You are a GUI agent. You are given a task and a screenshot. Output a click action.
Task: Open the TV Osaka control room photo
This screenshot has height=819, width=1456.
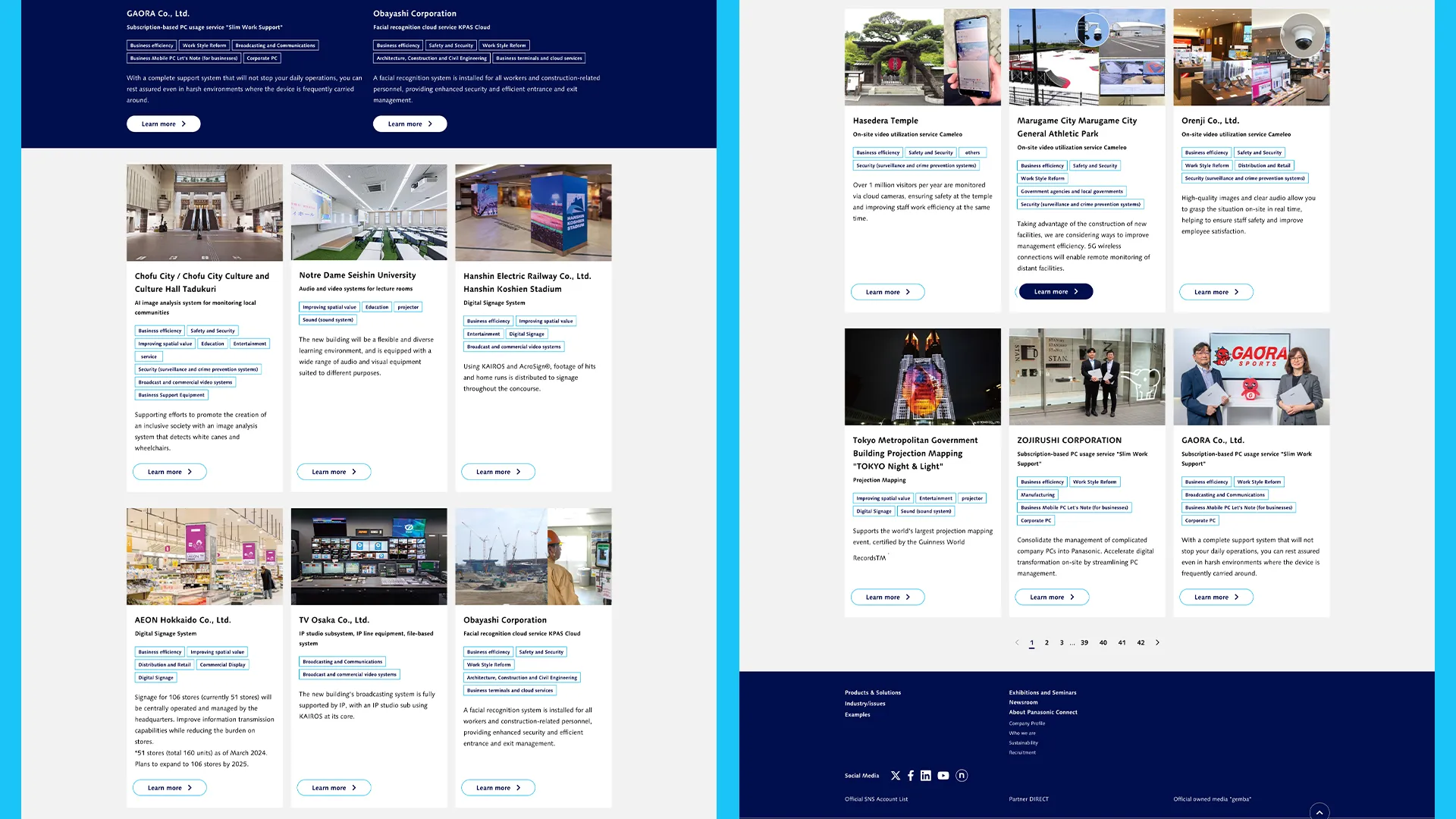pyautogui.click(x=369, y=557)
